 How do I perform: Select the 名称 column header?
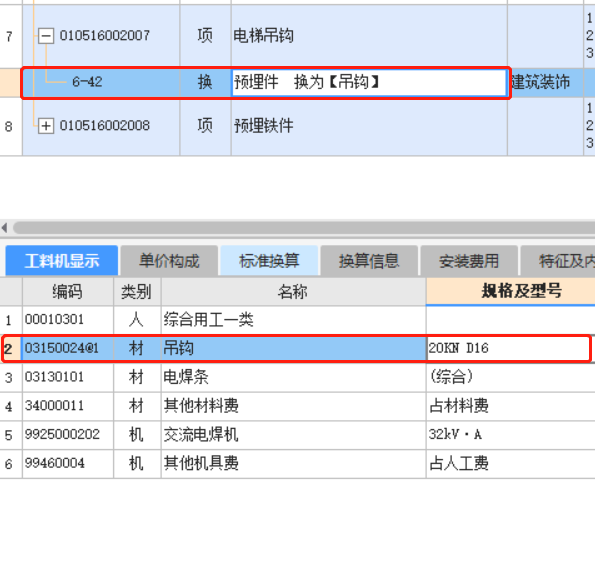[x=293, y=291]
